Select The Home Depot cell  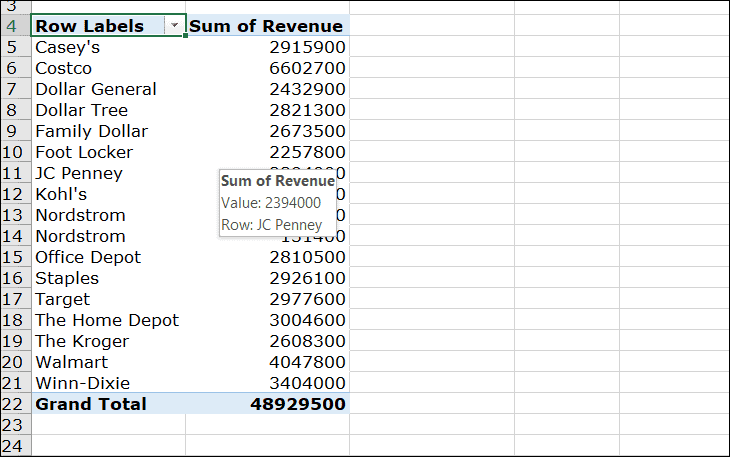tap(108, 320)
